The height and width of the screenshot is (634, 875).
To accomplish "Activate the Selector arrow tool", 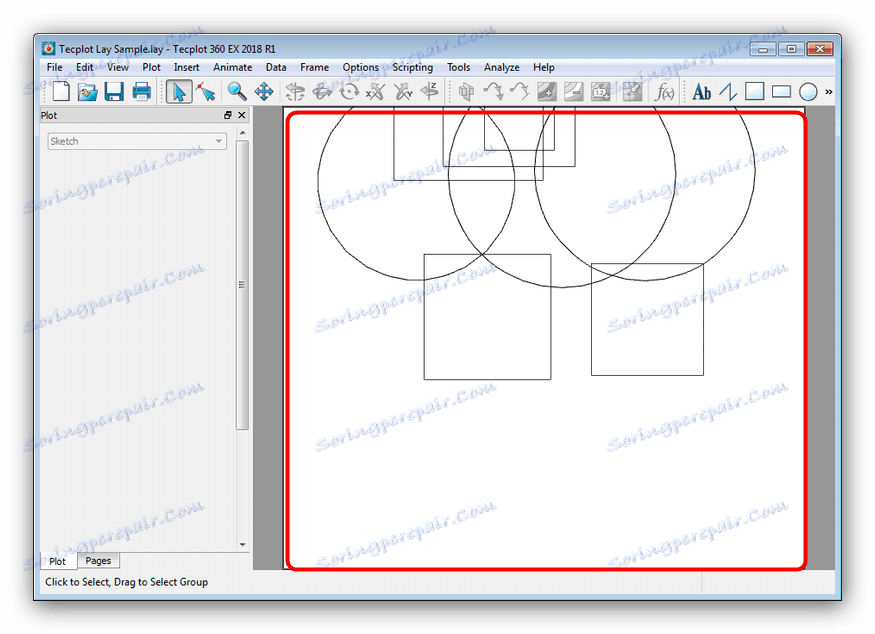I will pyautogui.click(x=179, y=92).
